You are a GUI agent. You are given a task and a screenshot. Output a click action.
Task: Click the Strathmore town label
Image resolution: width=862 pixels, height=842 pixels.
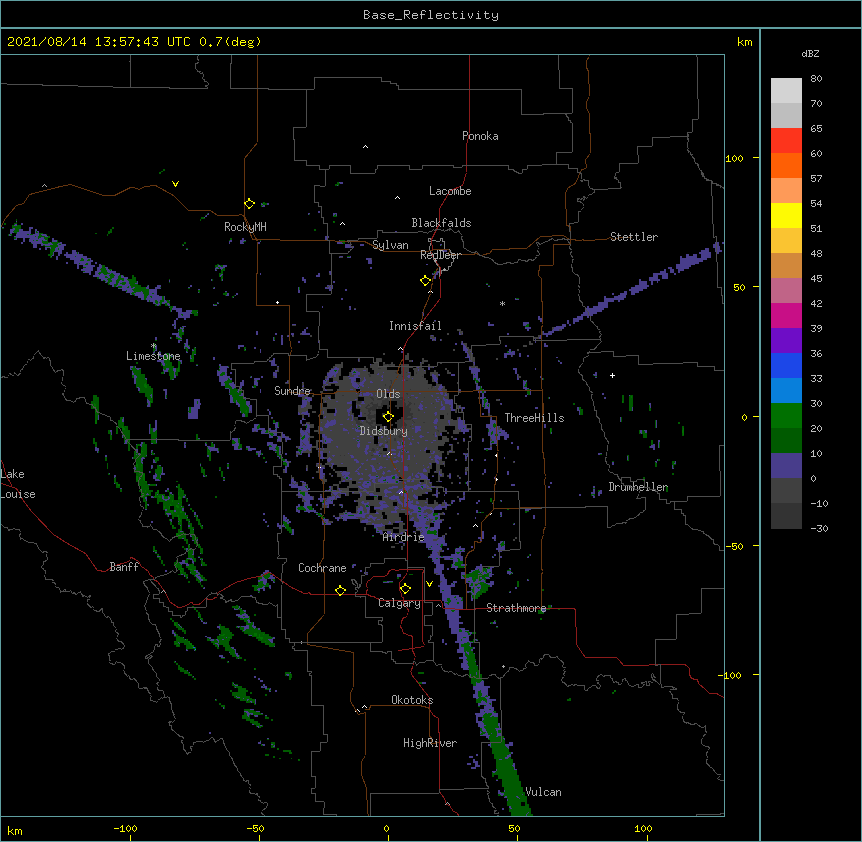[x=516, y=608]
